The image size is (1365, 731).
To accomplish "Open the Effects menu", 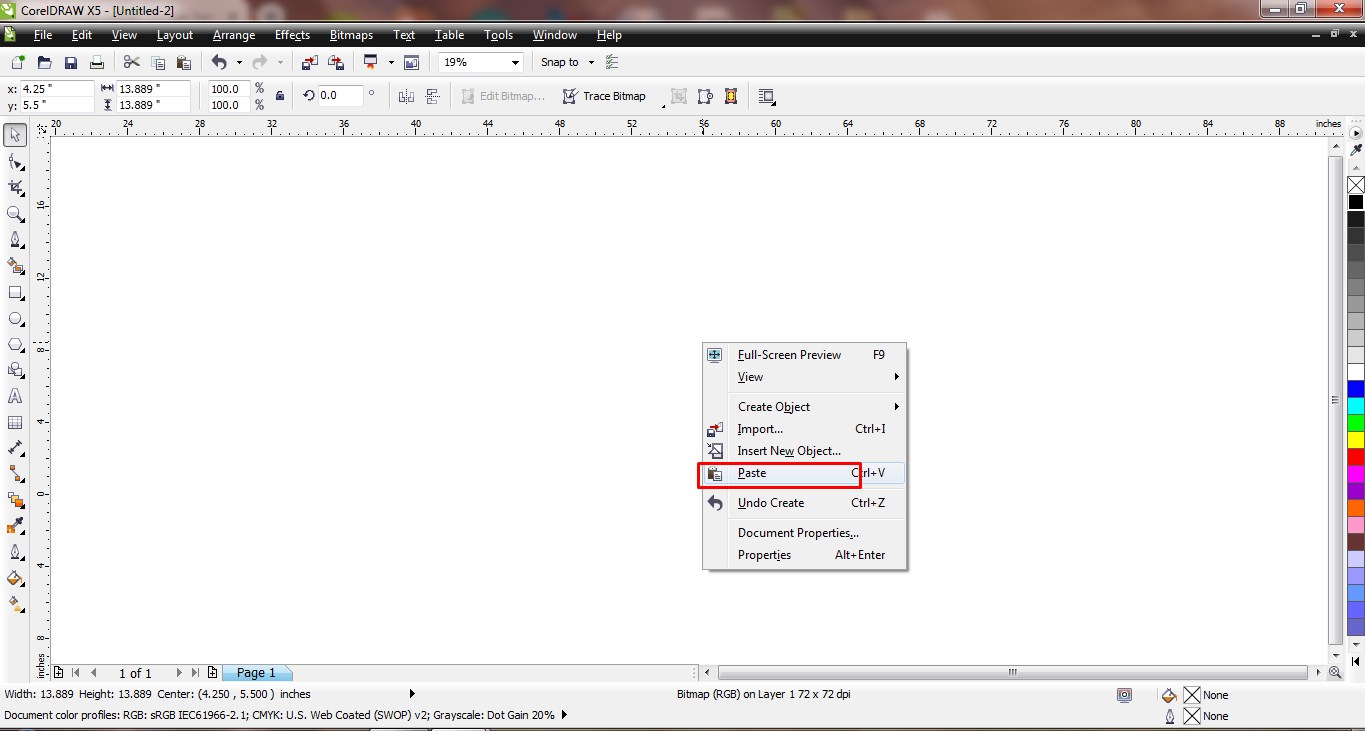I will 292,35.
